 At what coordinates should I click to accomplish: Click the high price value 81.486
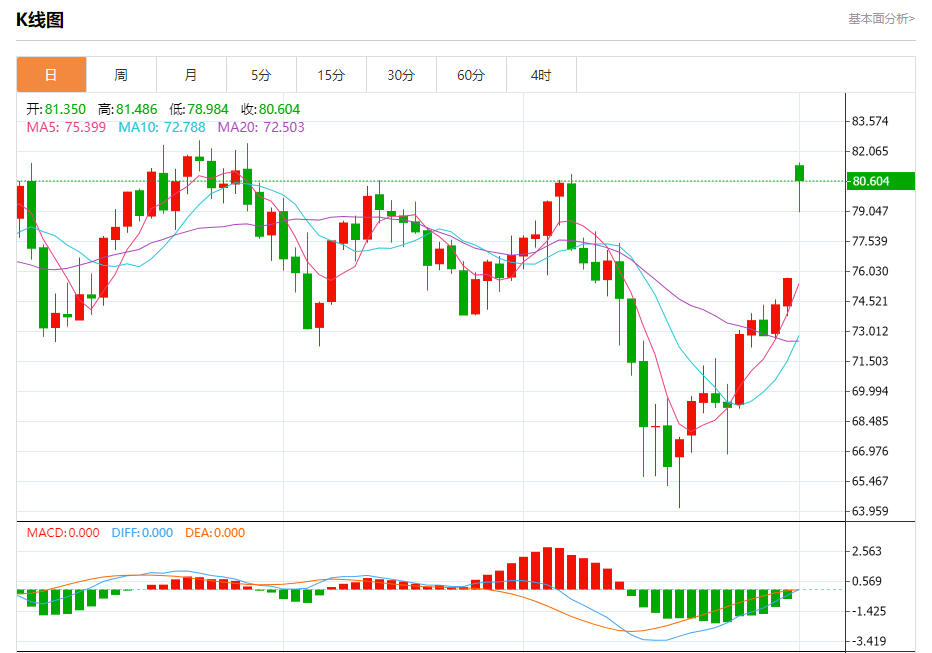(137, 109)
